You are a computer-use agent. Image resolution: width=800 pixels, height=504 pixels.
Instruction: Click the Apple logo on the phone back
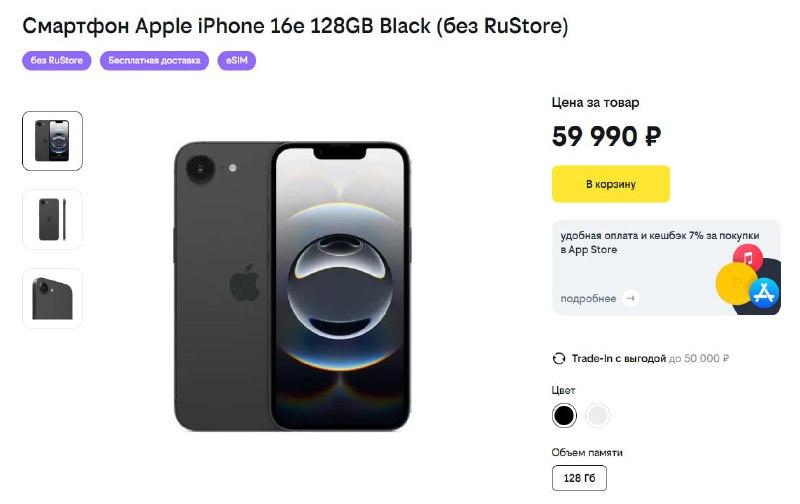pyautogui.click(x=245, y=282)
